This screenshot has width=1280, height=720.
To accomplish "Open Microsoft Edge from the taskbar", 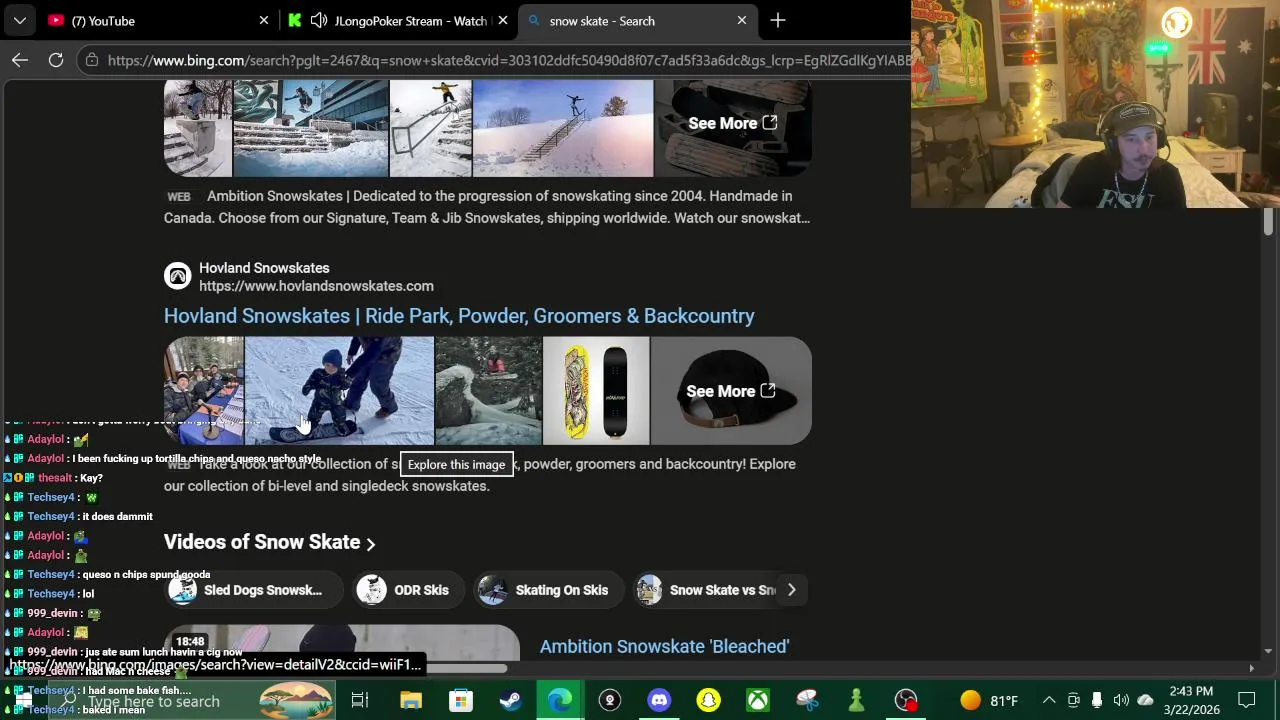I will click(560, 700).
